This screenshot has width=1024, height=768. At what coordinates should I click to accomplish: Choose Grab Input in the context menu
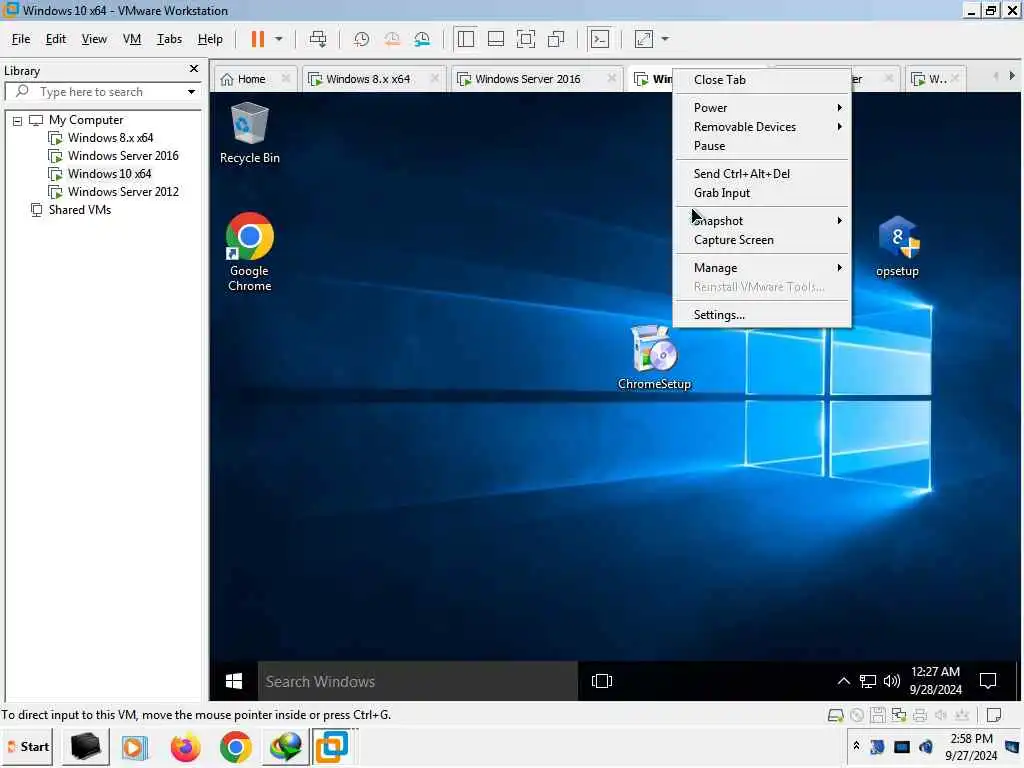762,193
